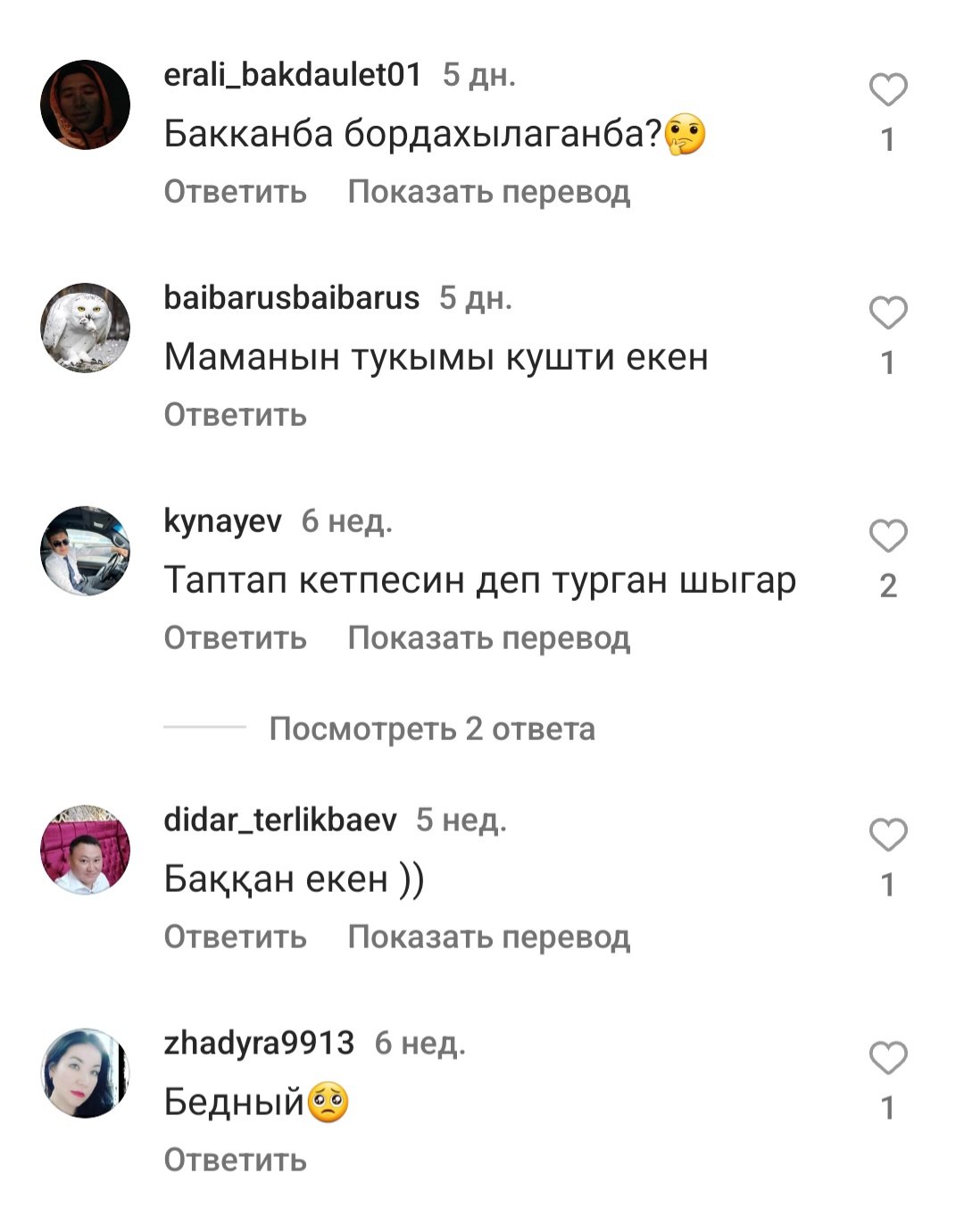Open didar_terlikbaev's profile avatar
Image resolution: width=964 pixels, height=1232 pixels.
coord(86,850)
